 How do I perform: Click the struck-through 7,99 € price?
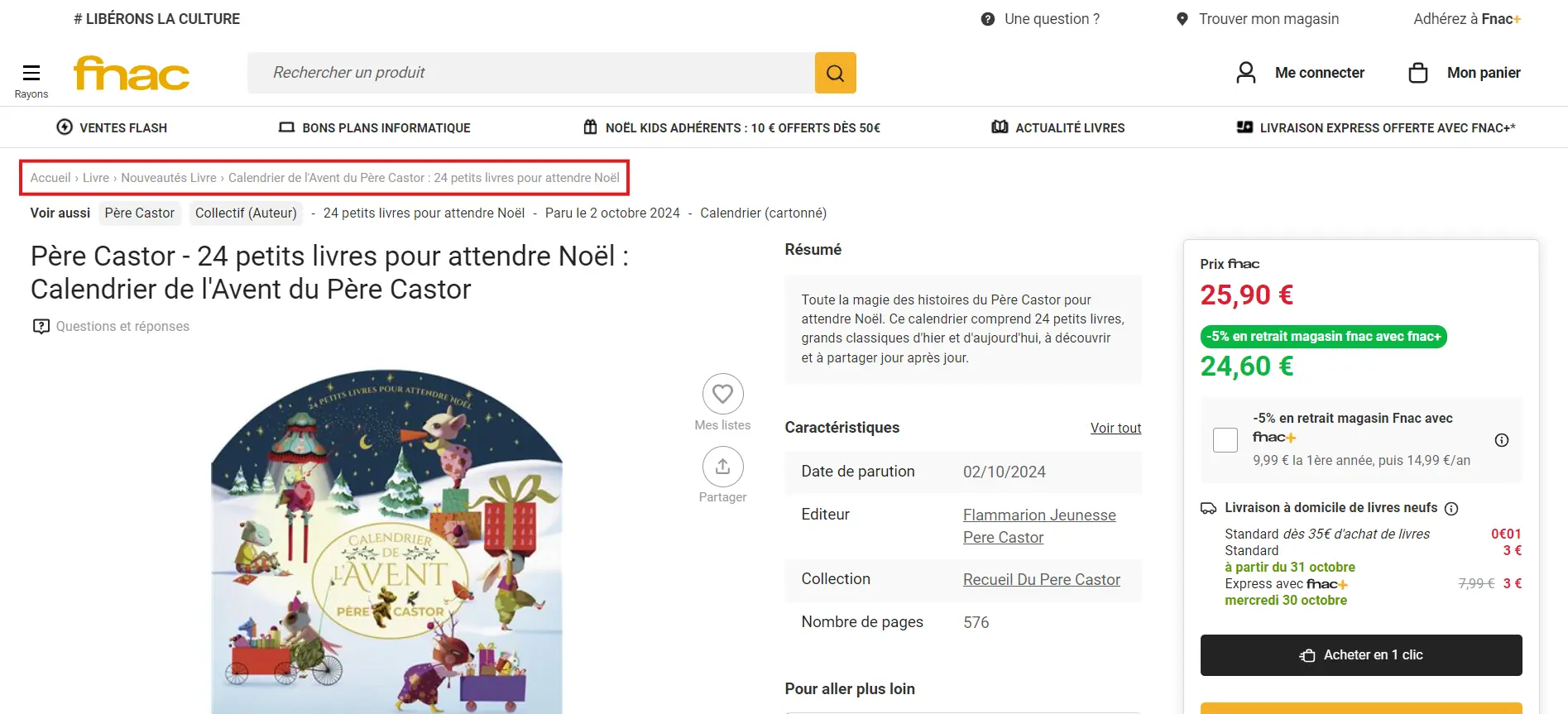tap(1476, 584)
